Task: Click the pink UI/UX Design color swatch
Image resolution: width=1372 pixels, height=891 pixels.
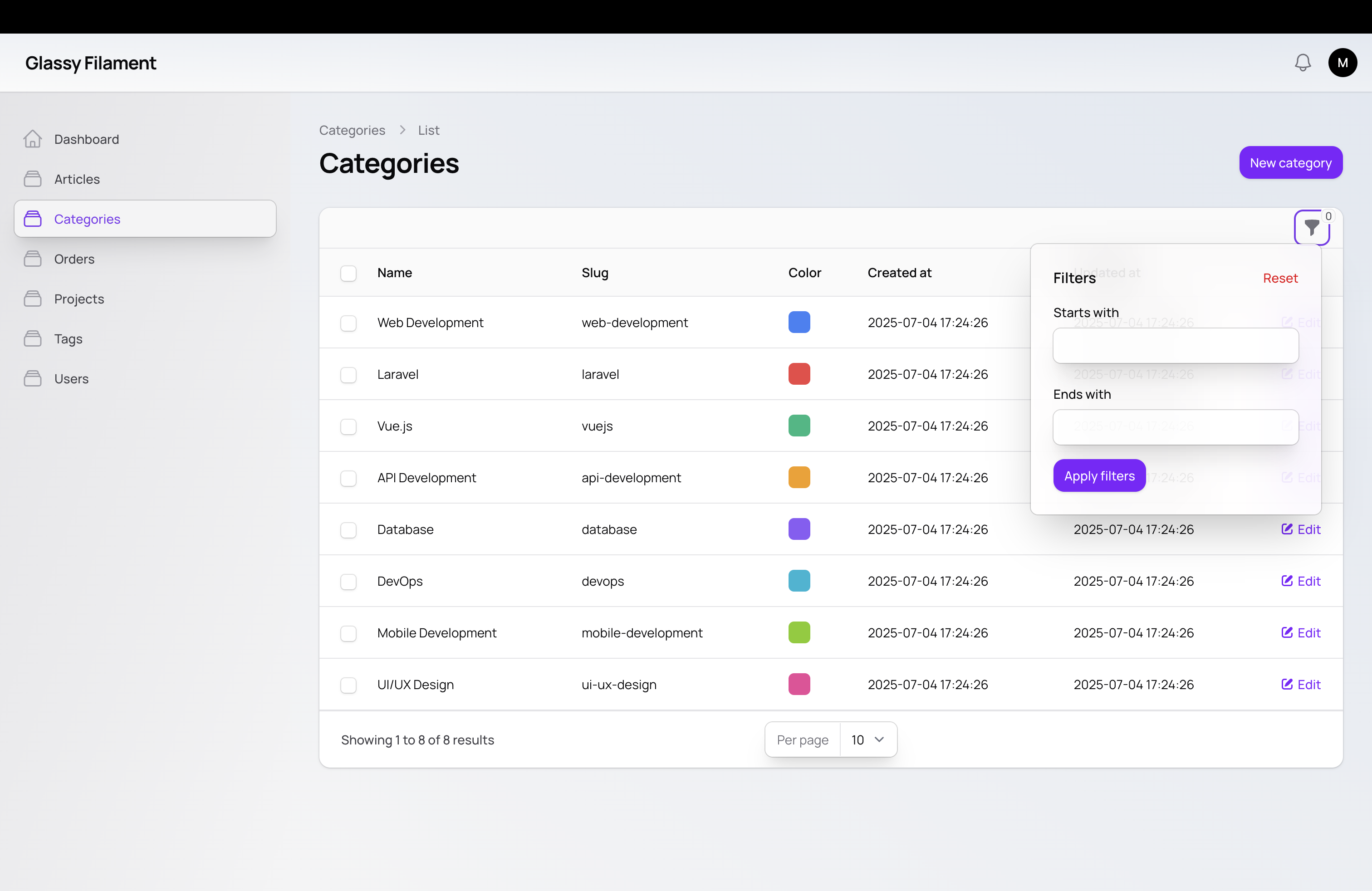Action: coord(799,684)
